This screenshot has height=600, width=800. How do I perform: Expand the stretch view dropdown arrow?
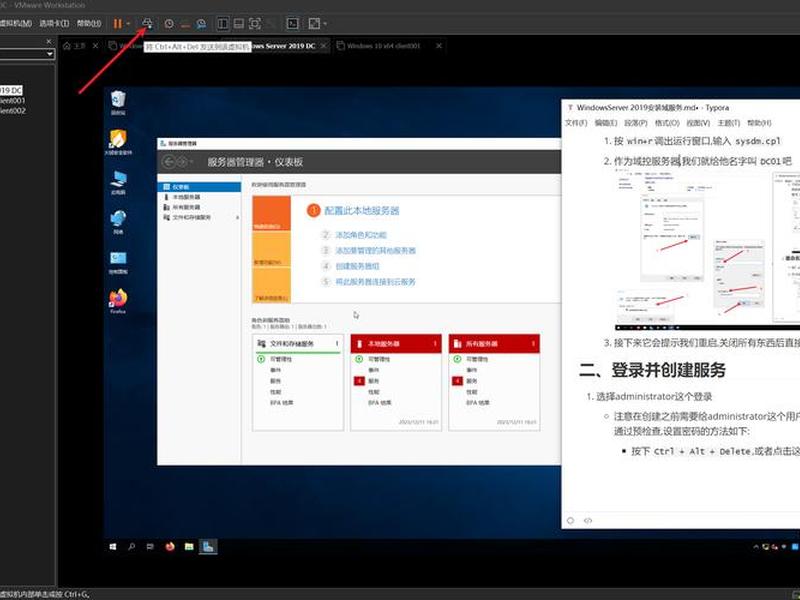coord(325,23)
